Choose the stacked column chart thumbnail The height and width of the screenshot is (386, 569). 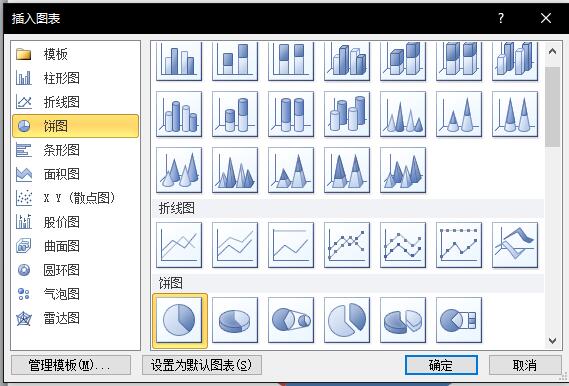[235, 61]
